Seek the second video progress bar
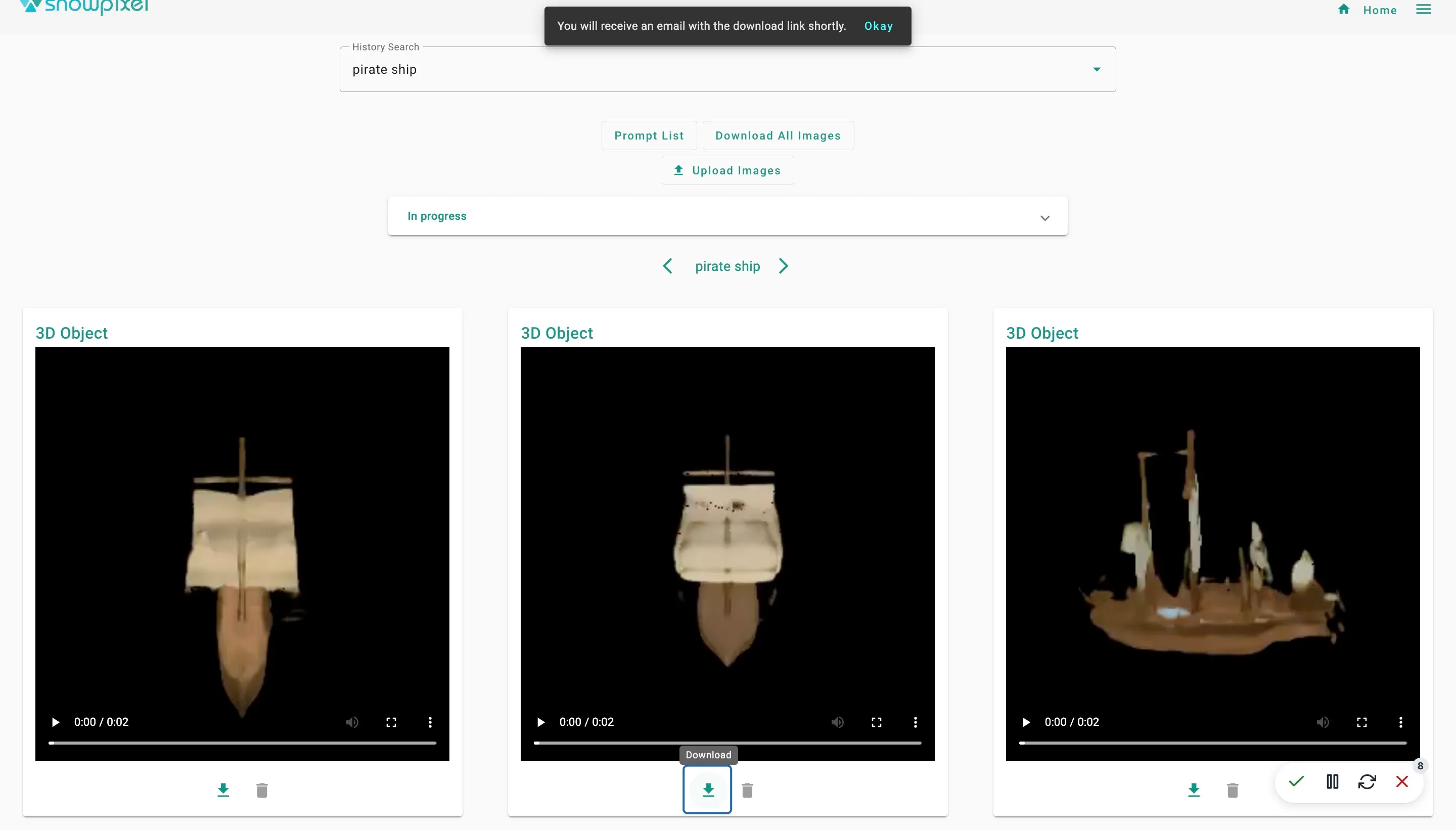1456x830 pixels. point(727,743)
